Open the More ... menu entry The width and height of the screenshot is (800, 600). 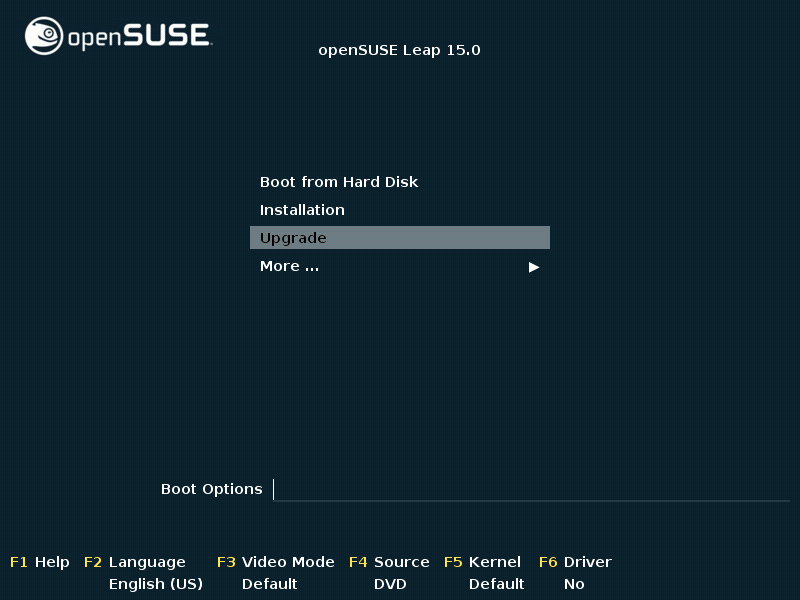(x=289, y=266)
